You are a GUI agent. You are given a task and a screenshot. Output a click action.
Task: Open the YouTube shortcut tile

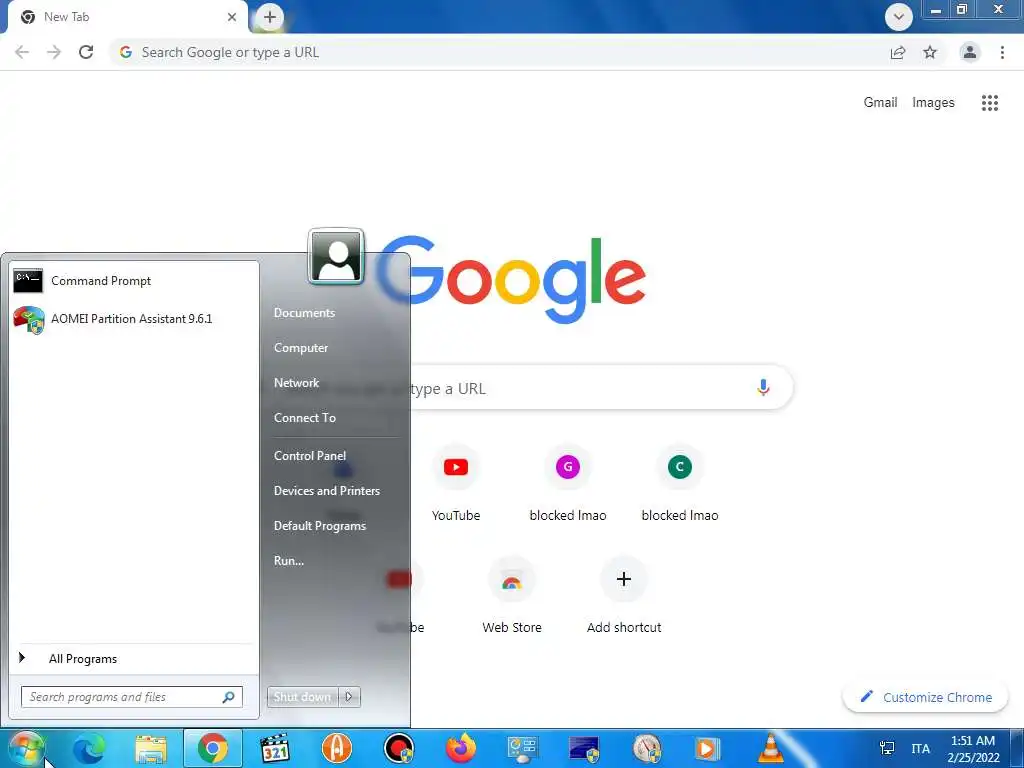(x=456, y=484)
